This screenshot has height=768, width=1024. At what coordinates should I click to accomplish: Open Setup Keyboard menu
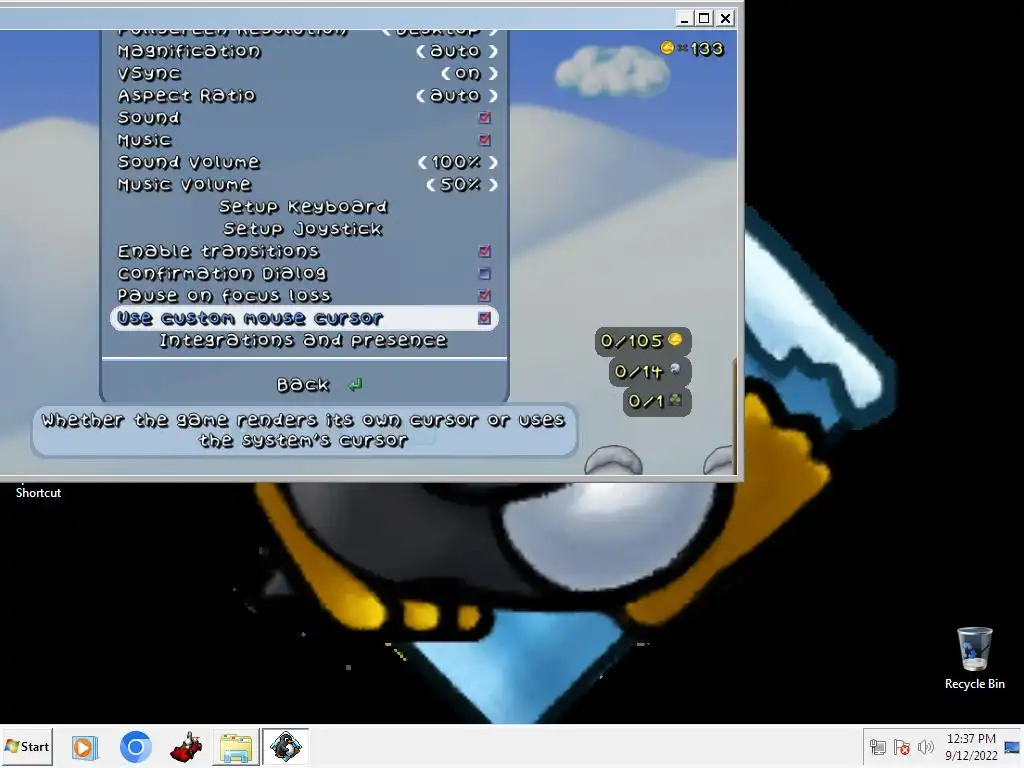tap(303, 207)
